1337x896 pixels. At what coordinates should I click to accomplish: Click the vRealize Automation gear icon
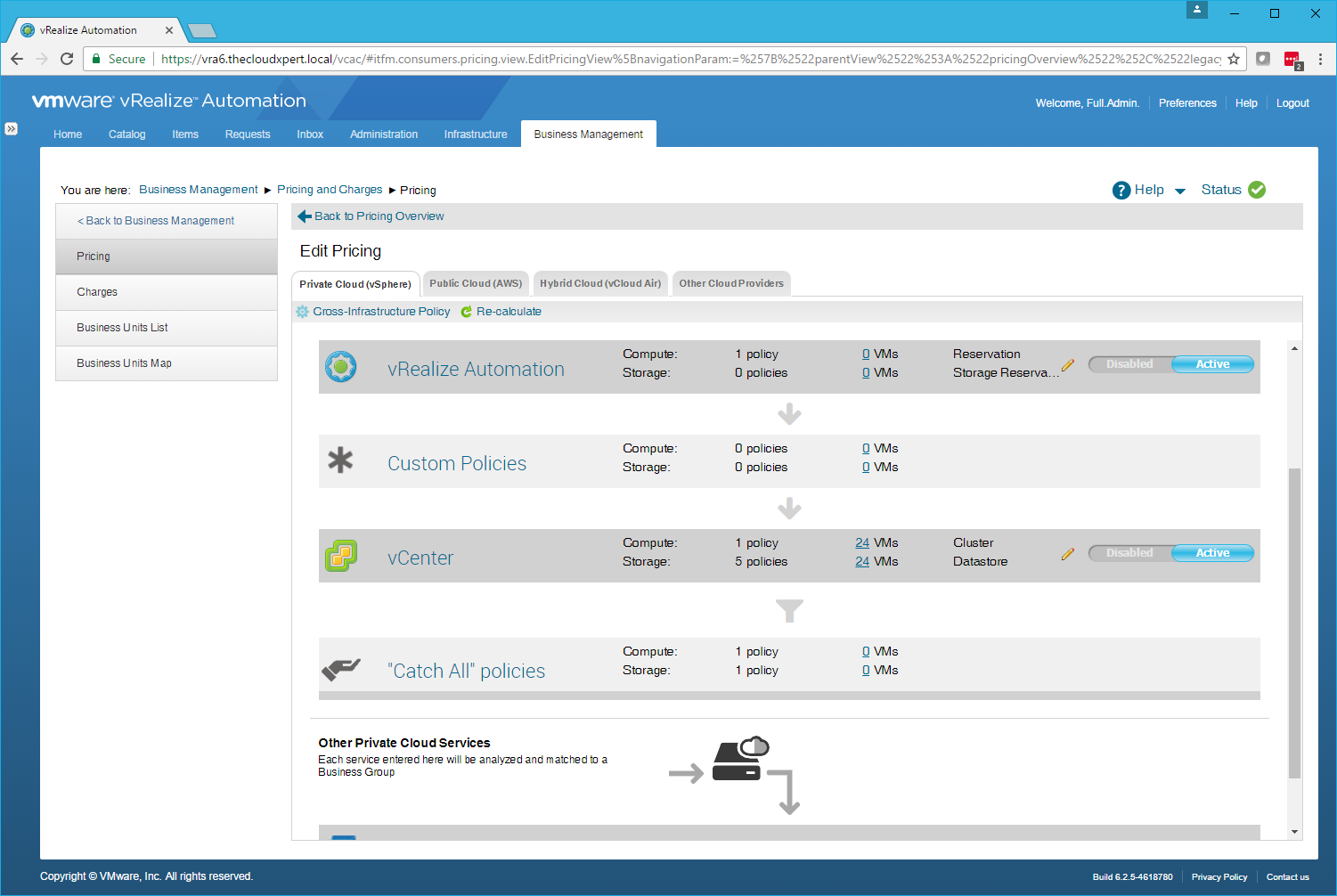340,366
